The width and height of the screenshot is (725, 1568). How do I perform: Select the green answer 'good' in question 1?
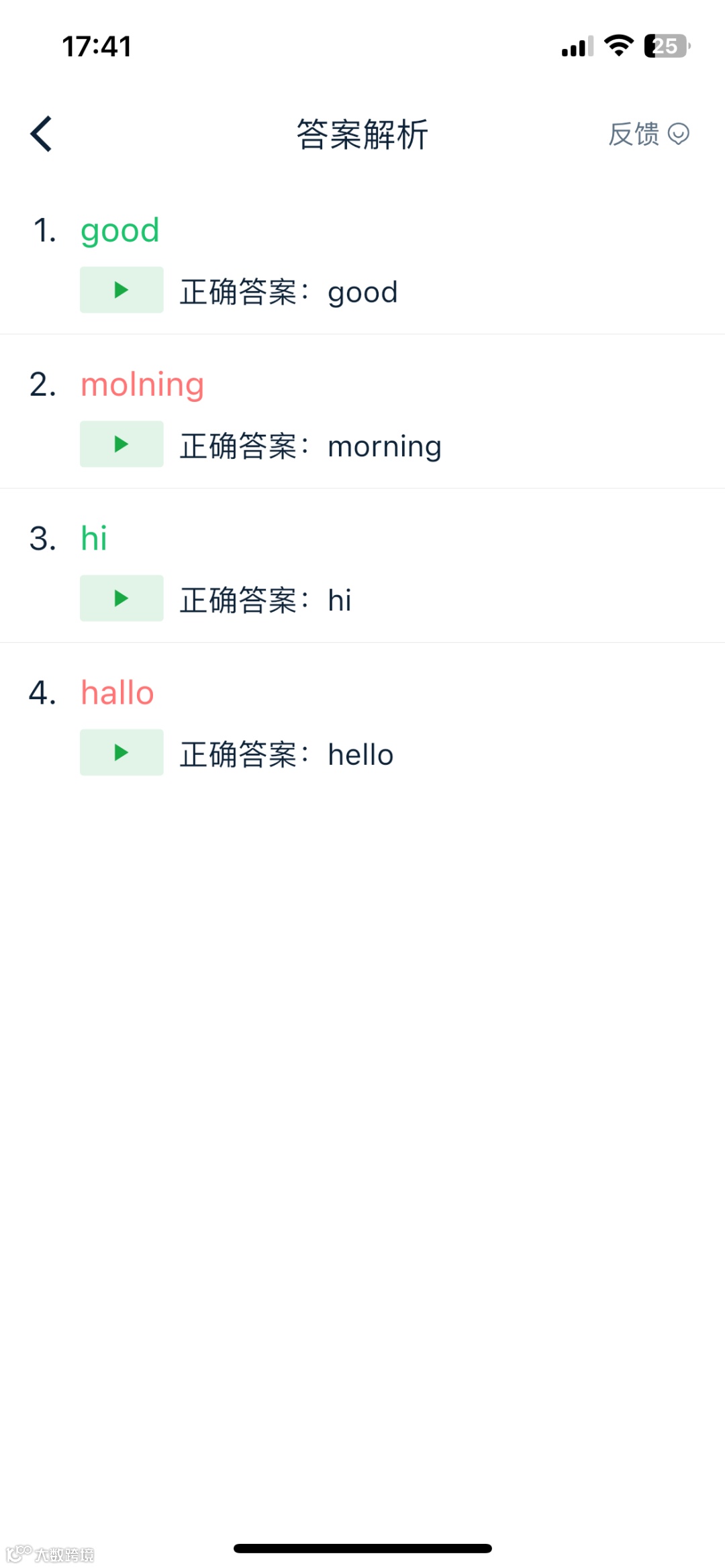pos(120,231)
